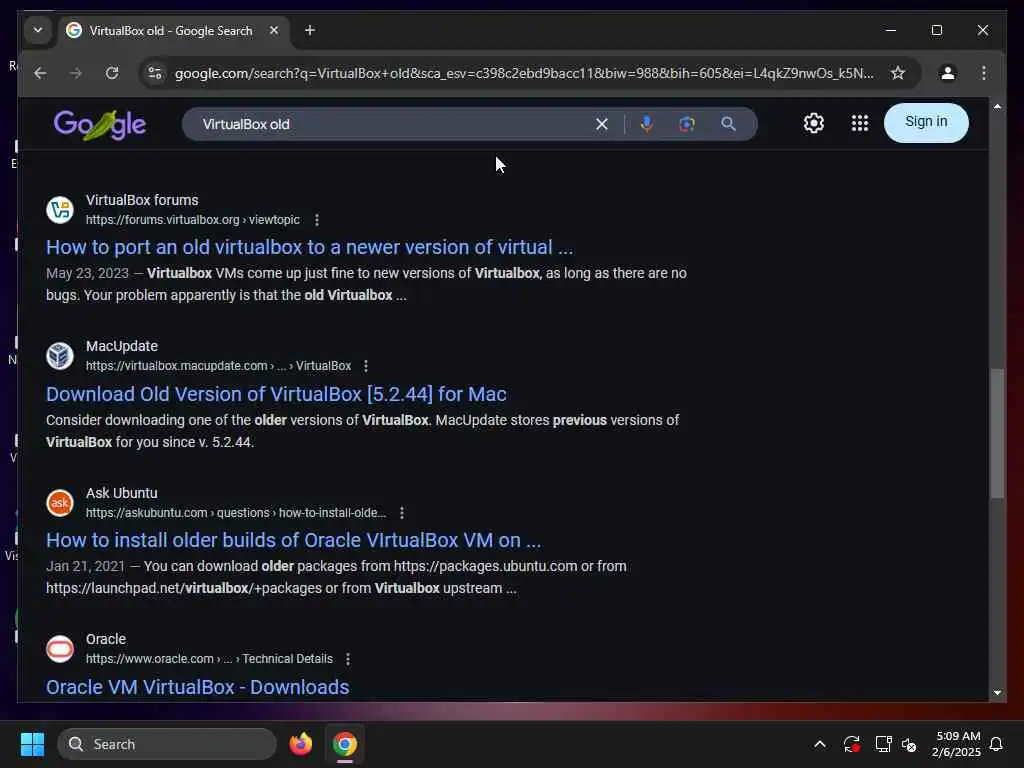The height and width of the screenshot is (768, 1024).
Task: Click the page vertical scrollbar thumb
Action: tap(997, 434)
